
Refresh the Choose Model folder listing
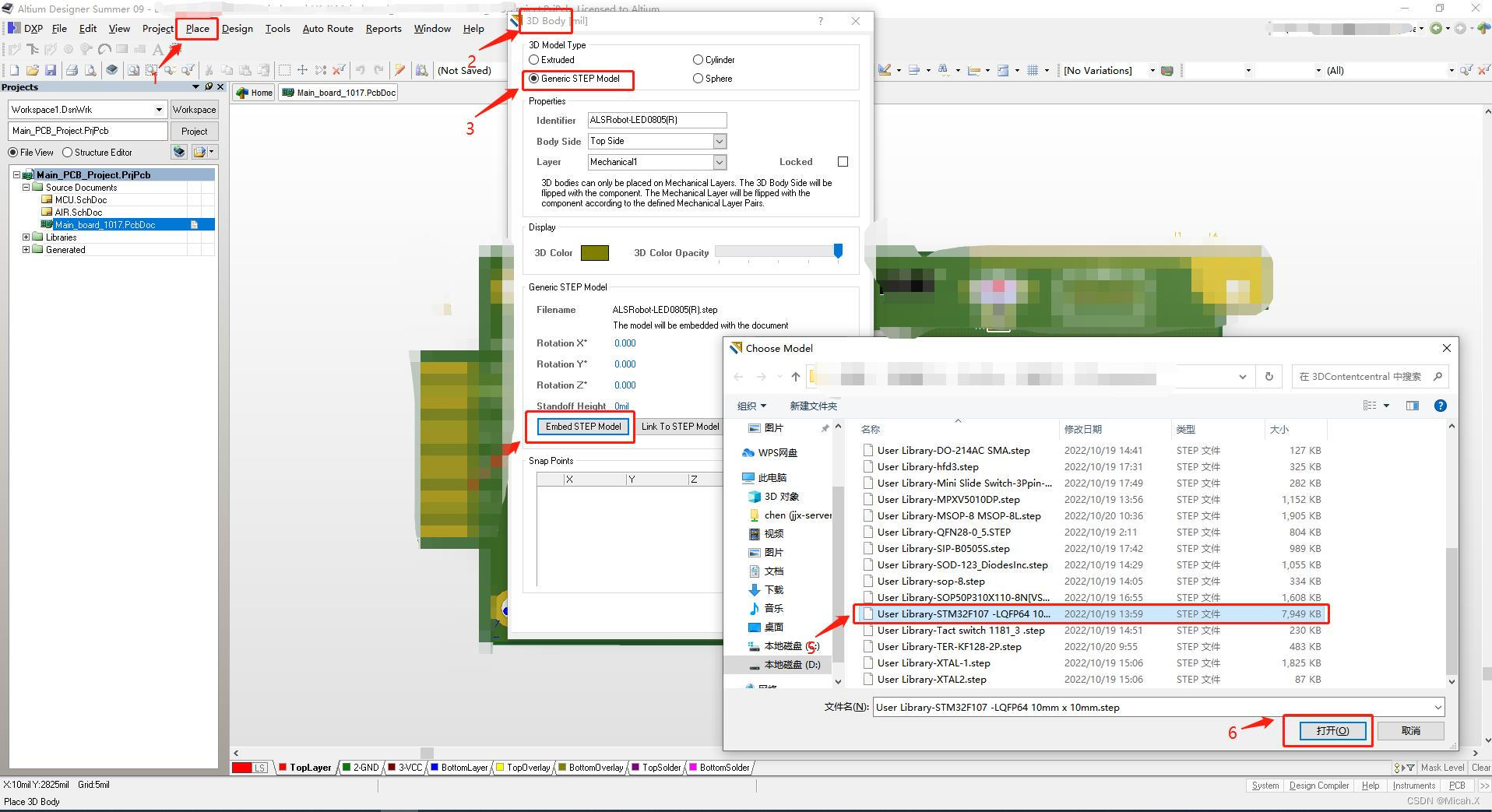(1269, 377)
